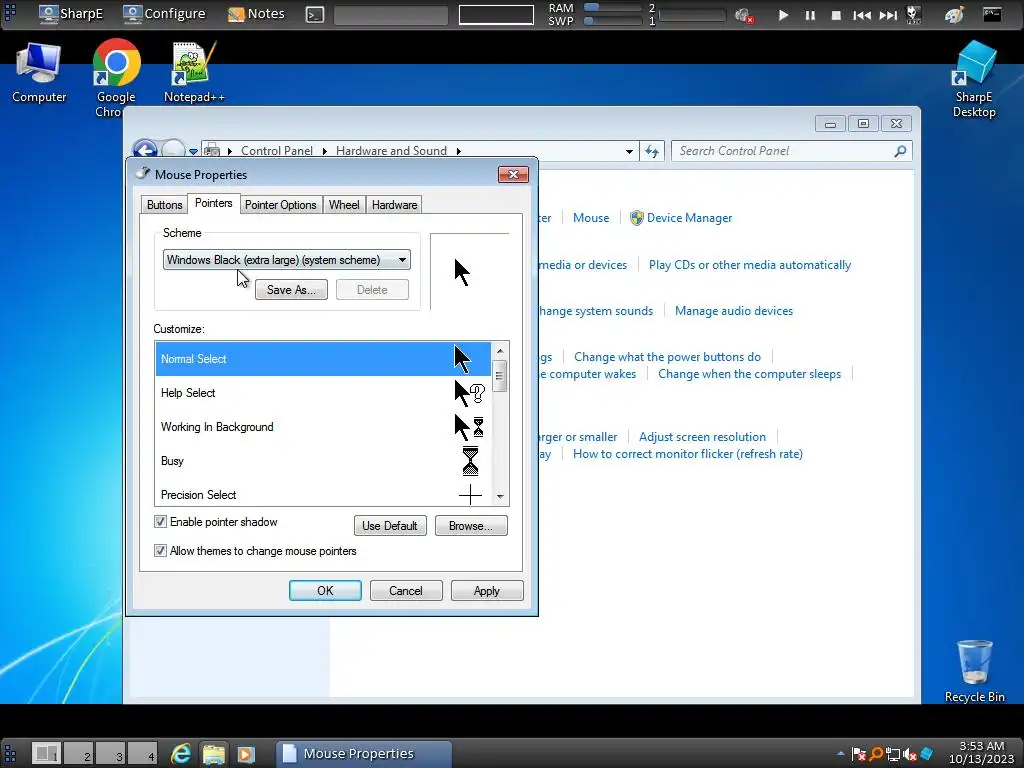Screen dimensions: 1024x768
Task: Click the muted volume icon in top bar
Action: [x=743, y=15]
